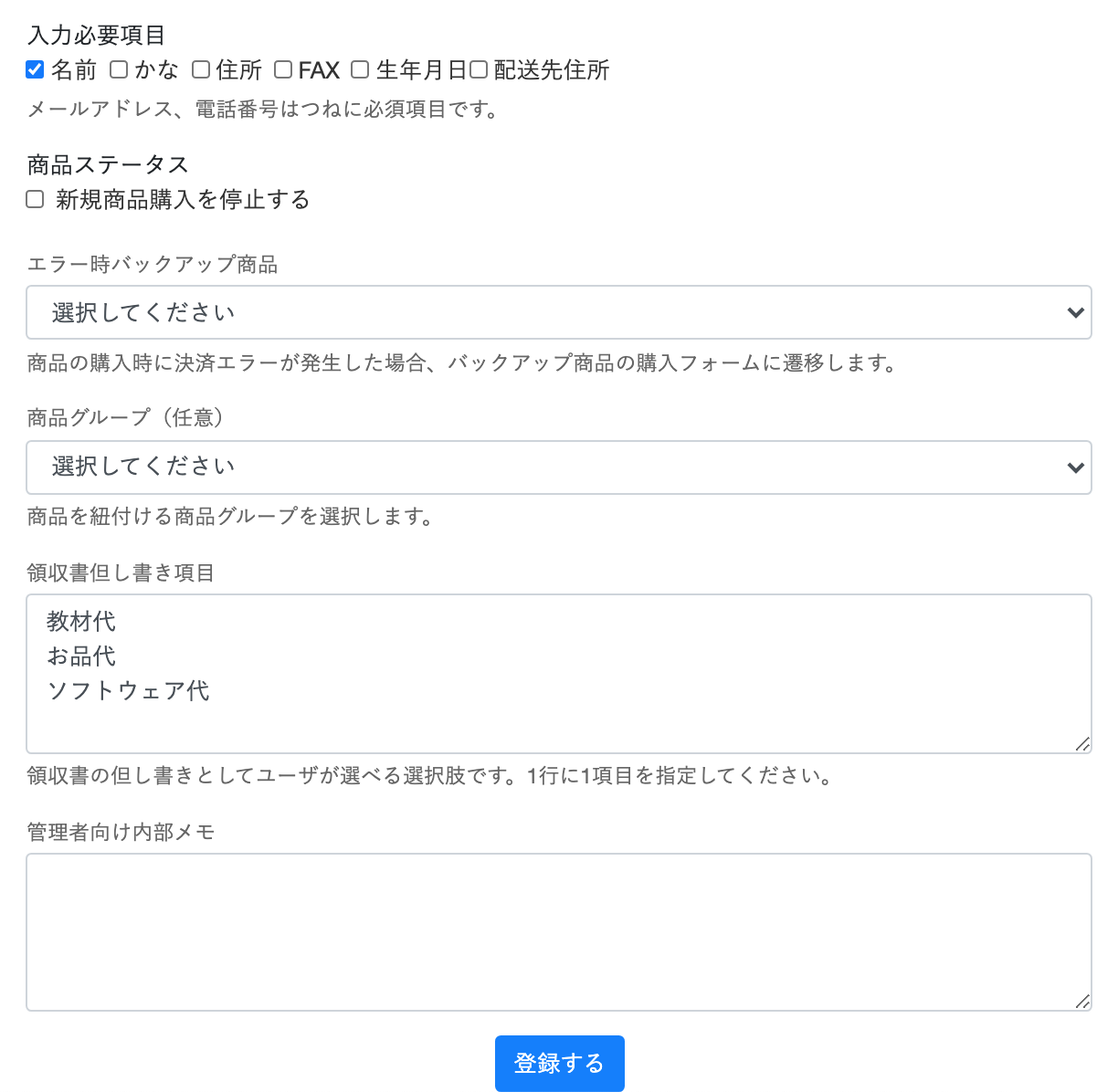Check the 配送先住所 checkbox
This screenshot has width=1118, height=1092.
coord(479,69)
